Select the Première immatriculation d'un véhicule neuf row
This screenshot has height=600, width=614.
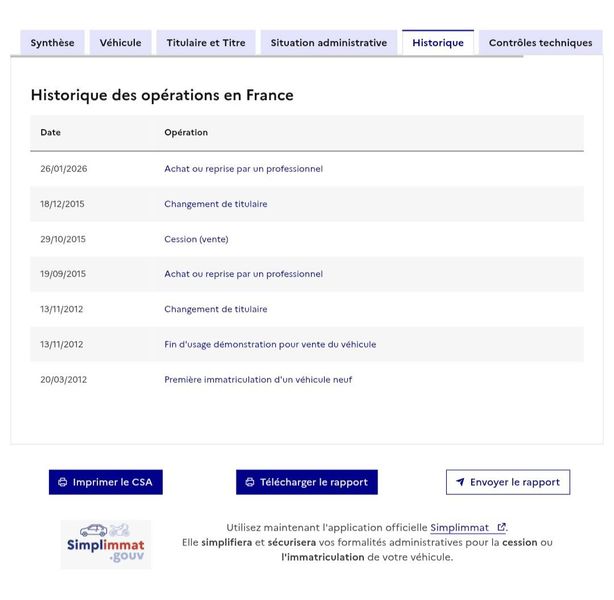(307, 380)
